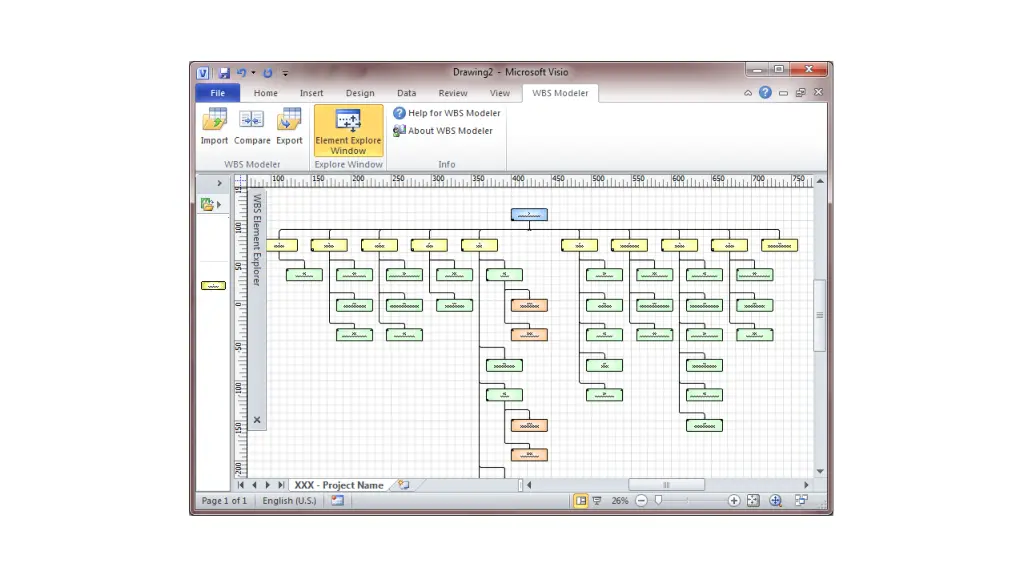This screenshot has width=1024, height=576.
Task: Click the Insert Page icon beside page tab
Action: pos(404,485)
